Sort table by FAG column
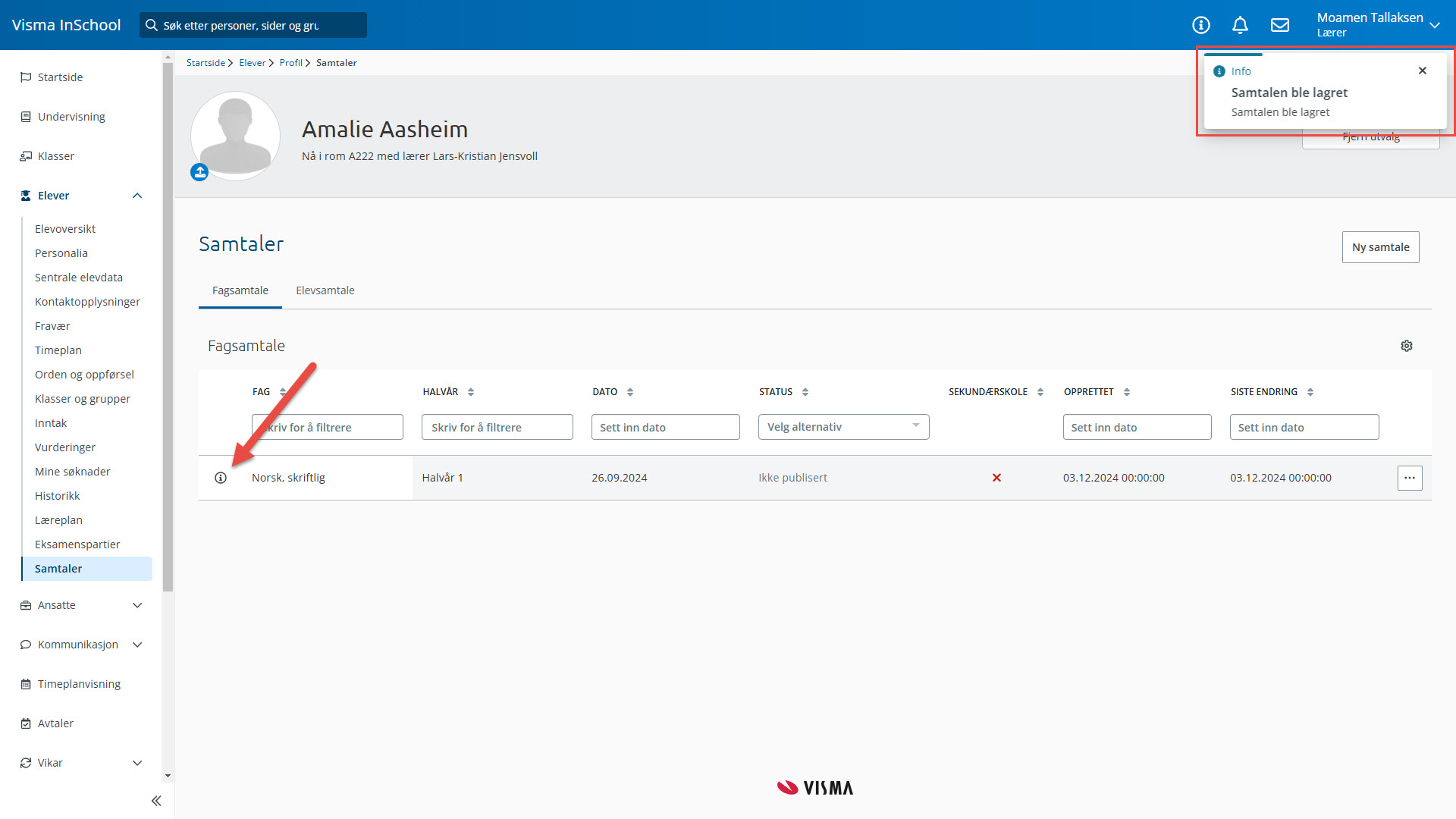This screenshot has width=1456, height=819. [x=283, y=392]
